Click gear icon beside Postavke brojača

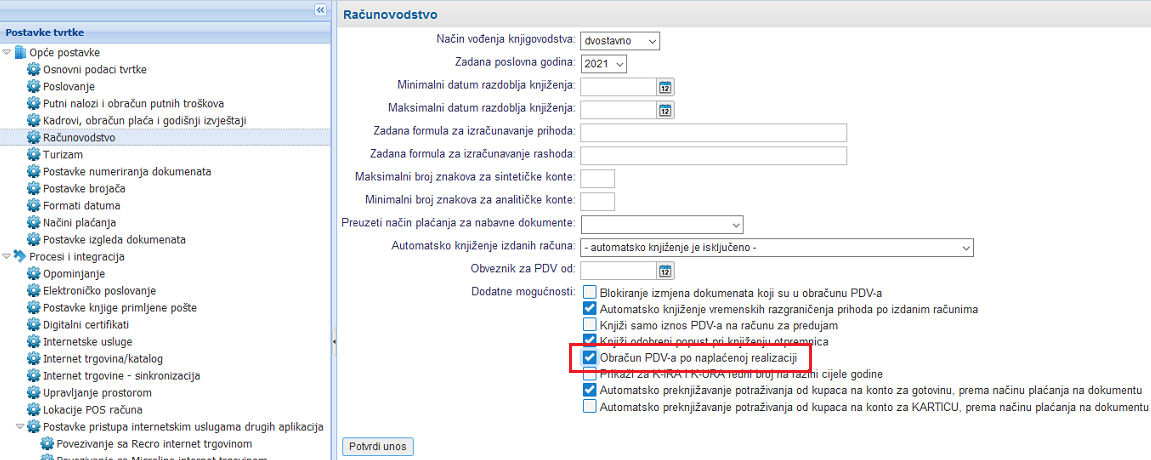coord(34,189)
